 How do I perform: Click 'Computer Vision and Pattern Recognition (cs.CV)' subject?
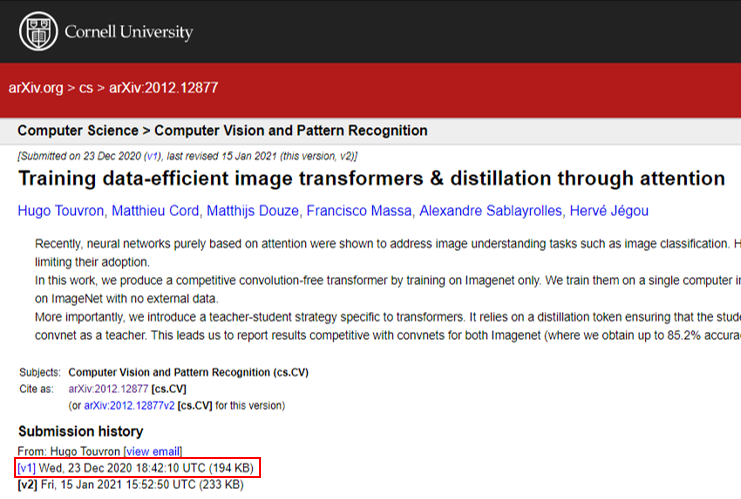point(189,372)
